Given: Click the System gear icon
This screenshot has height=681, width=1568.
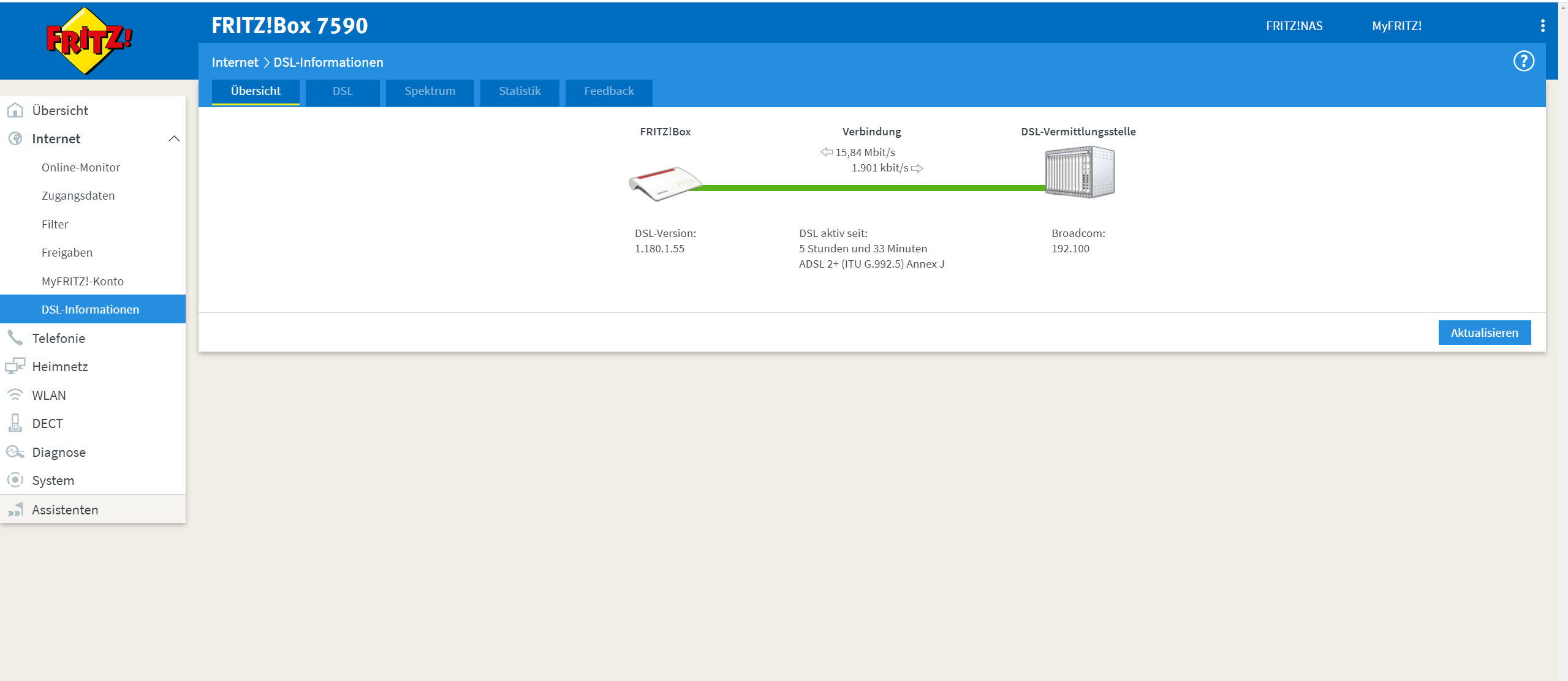Looking at the screenshot, I should [15, 480].
